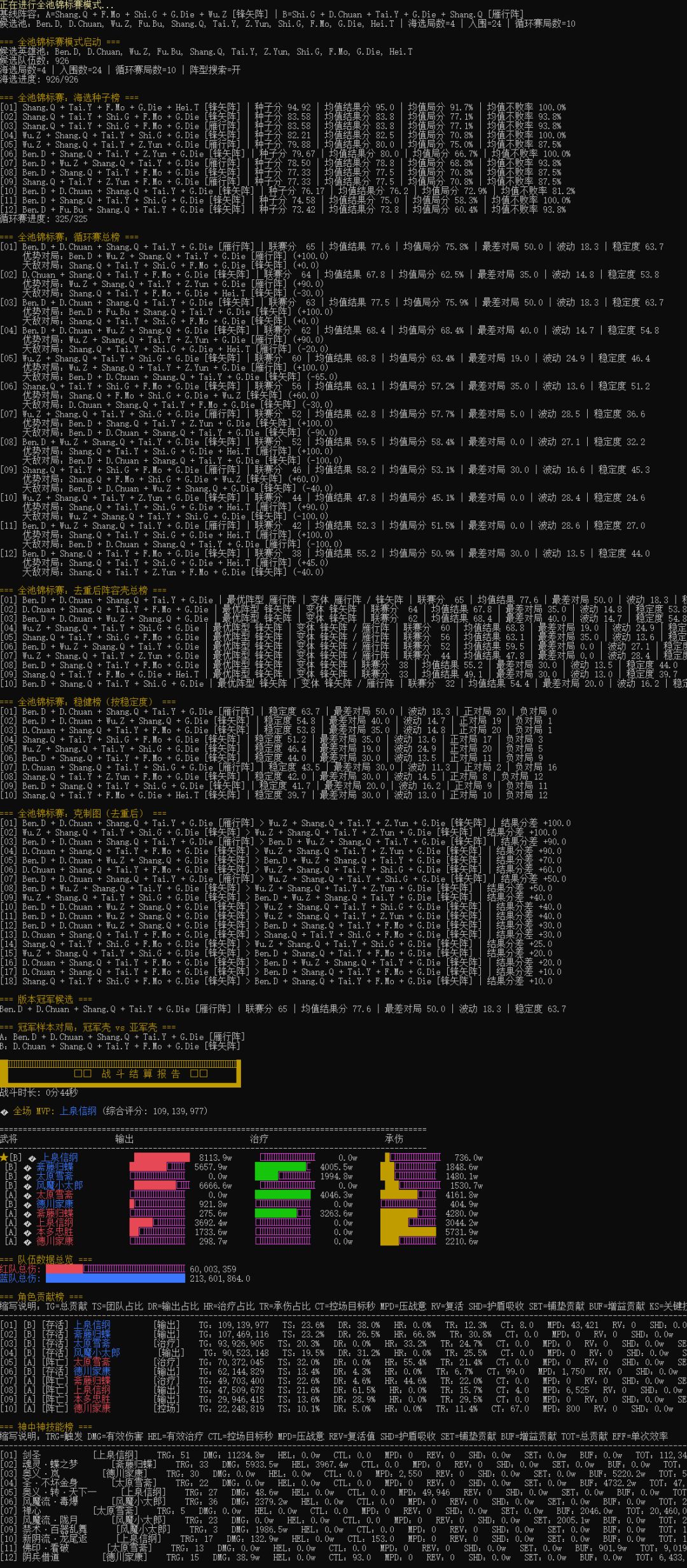Select the 全池锦标赛模式启动 header

tap(60, 42)
